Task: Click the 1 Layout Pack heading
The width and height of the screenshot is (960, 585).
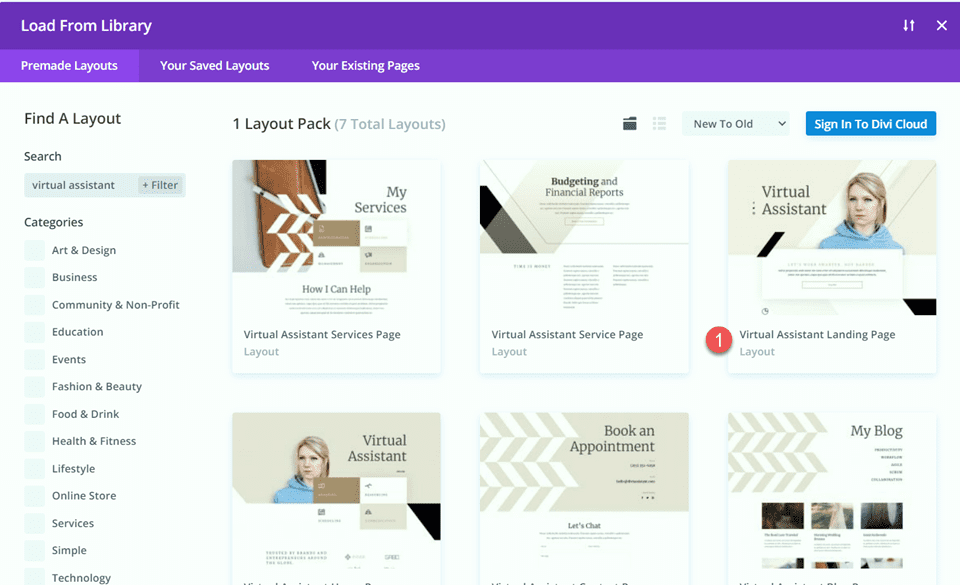Action: pyautogui.click(x=282, y=124)
